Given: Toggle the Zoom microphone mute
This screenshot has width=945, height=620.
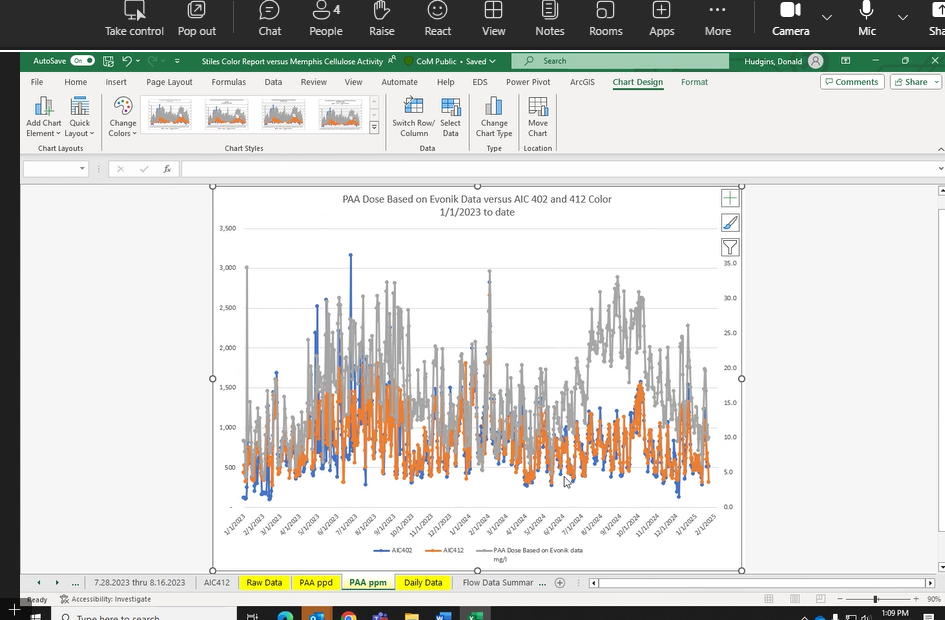Looking at the screenshot, I should (x=866, y=17).
